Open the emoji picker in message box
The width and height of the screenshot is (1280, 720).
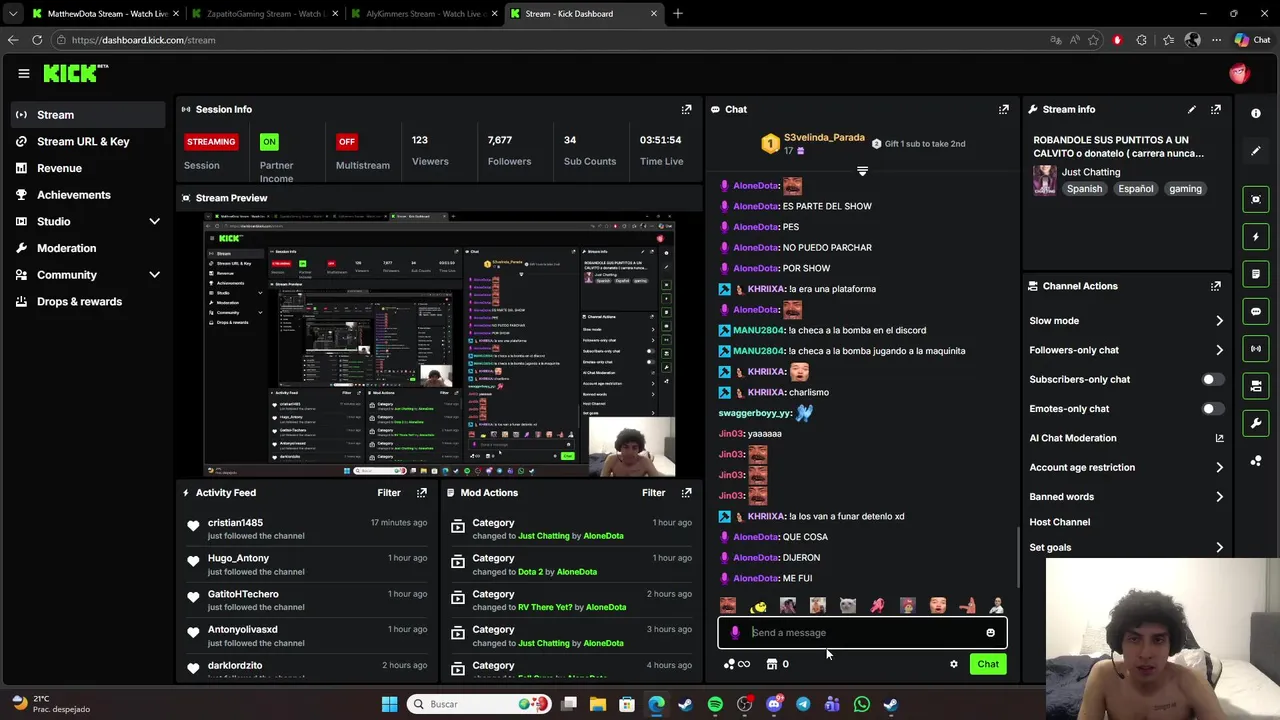pos(990,632)
